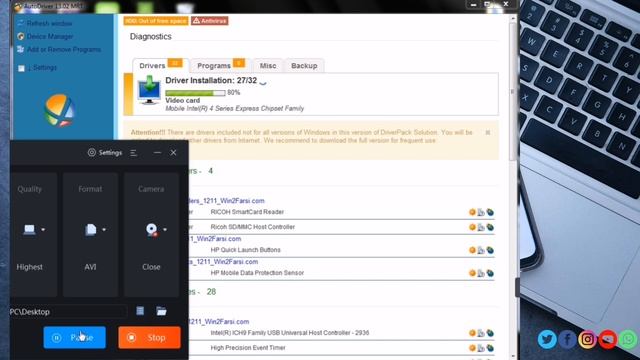Click Ricoh SD/MMC Host Controller text
This screenshot has width=640, height=360.
click(x=253, y=227)
